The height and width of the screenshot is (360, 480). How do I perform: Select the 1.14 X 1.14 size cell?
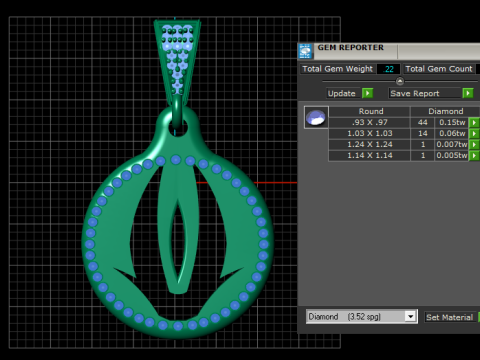370,155
